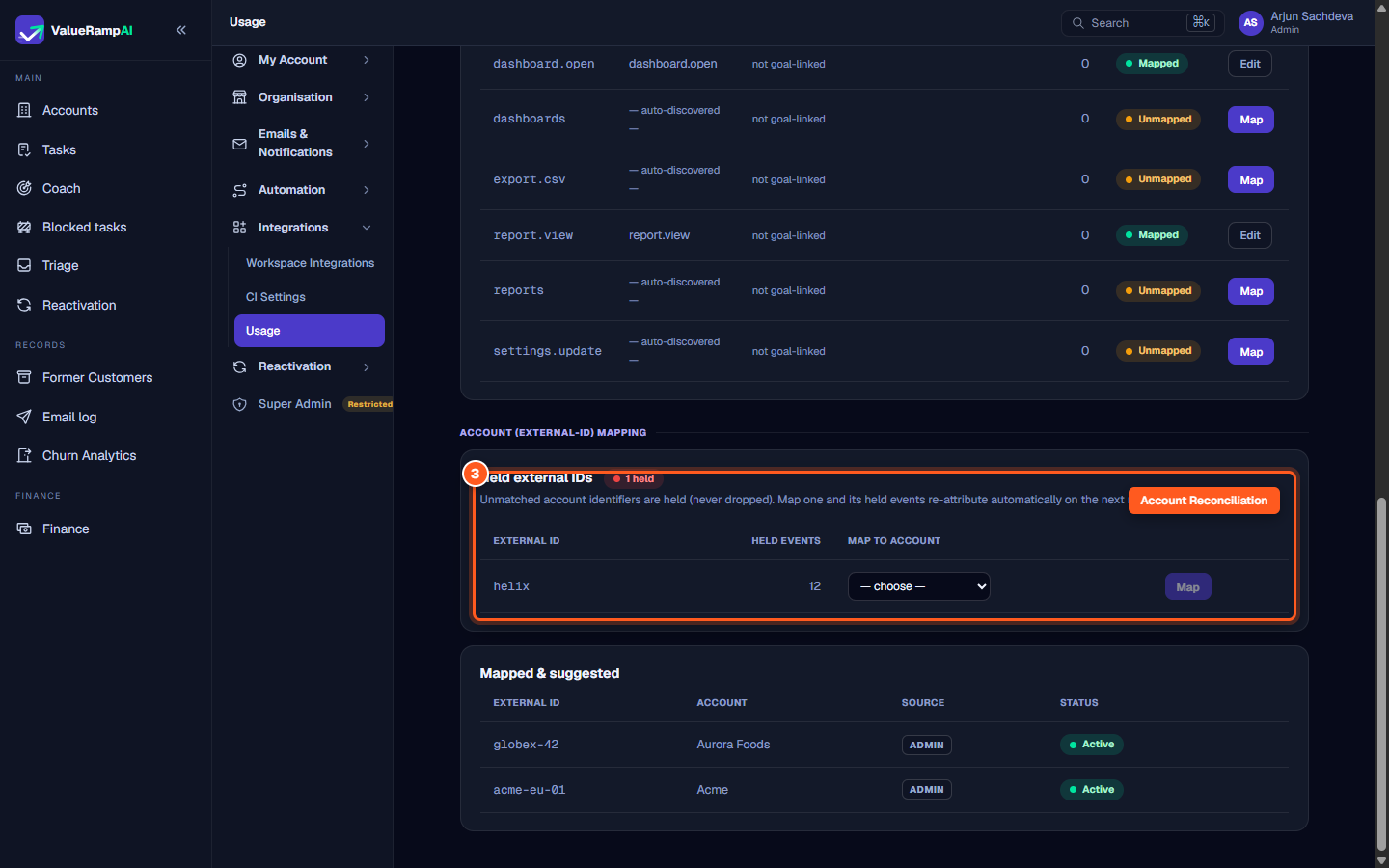Expand Organisation submenu chevron

pos(367,97)
